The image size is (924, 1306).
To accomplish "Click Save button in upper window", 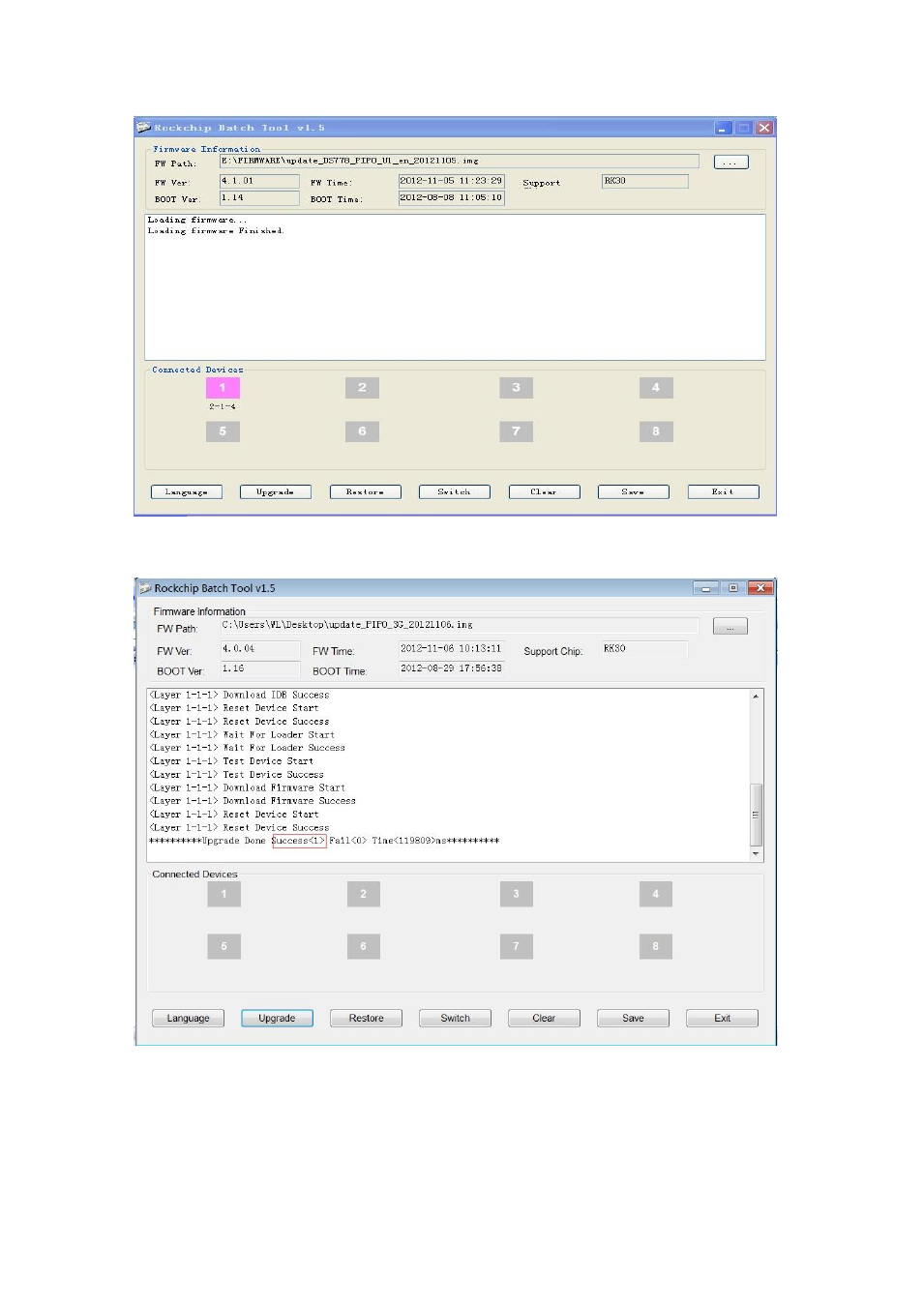I will pyautogui.click(x=633, y=492).
